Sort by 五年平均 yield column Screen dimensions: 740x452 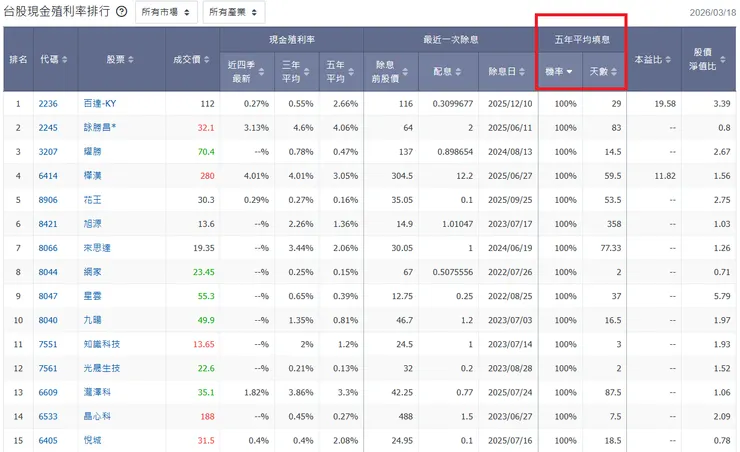(340, 72)
